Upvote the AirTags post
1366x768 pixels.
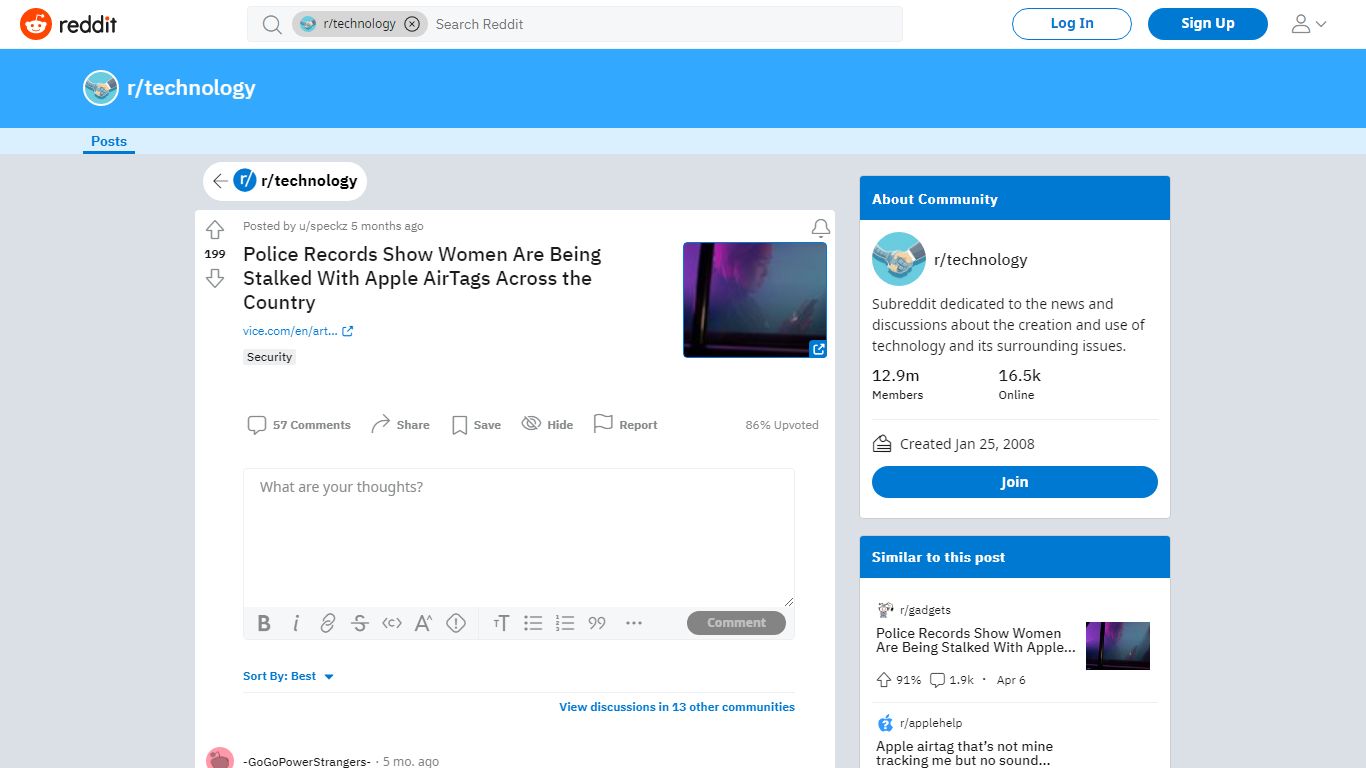tap(215, 230)
